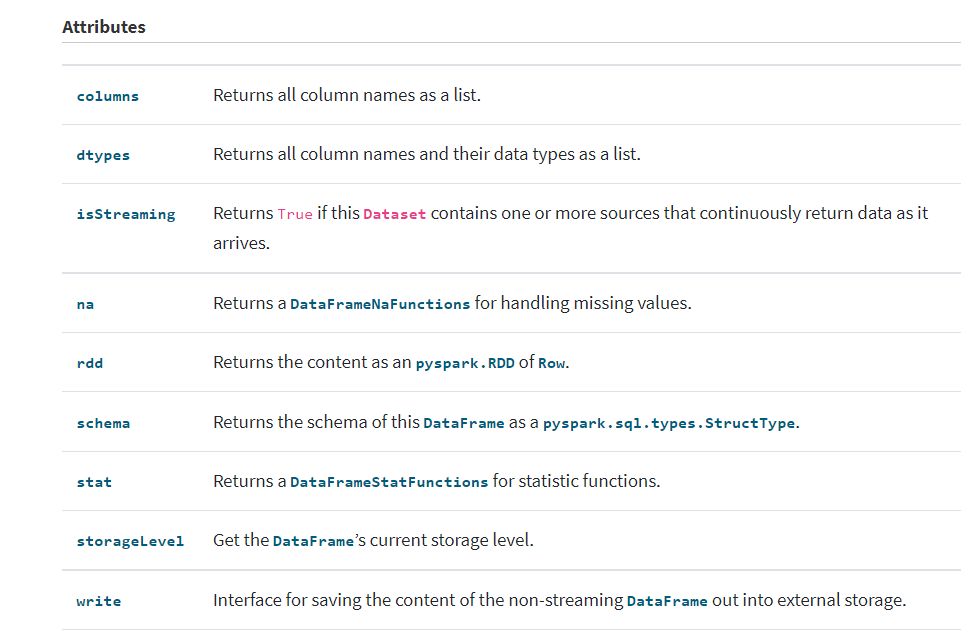
Task: Follow the storageLevel attribute link
Action: [130, 541]
